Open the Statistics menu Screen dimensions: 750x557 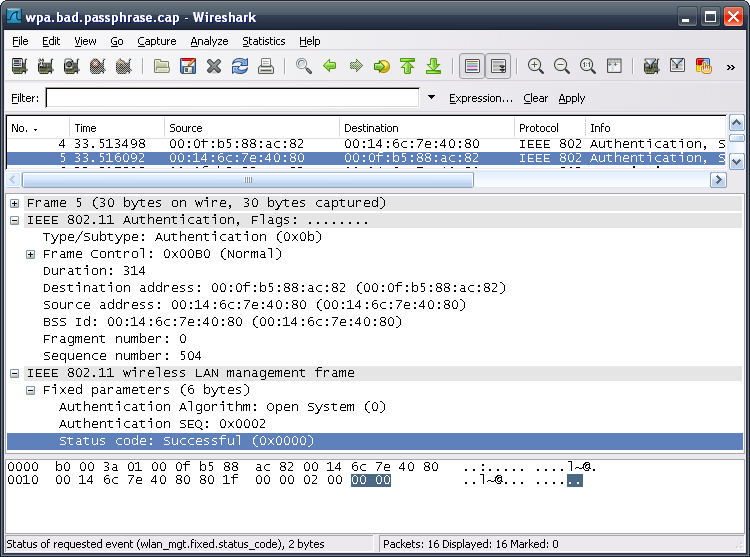(x=263, y=41)
